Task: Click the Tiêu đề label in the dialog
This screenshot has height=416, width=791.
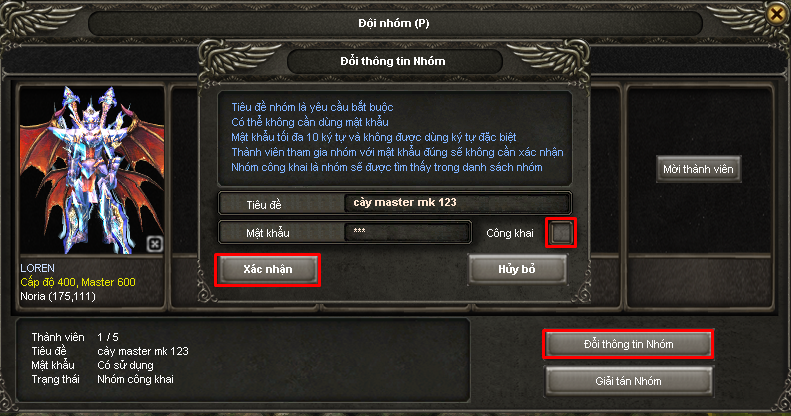Action: coord(264,205)
